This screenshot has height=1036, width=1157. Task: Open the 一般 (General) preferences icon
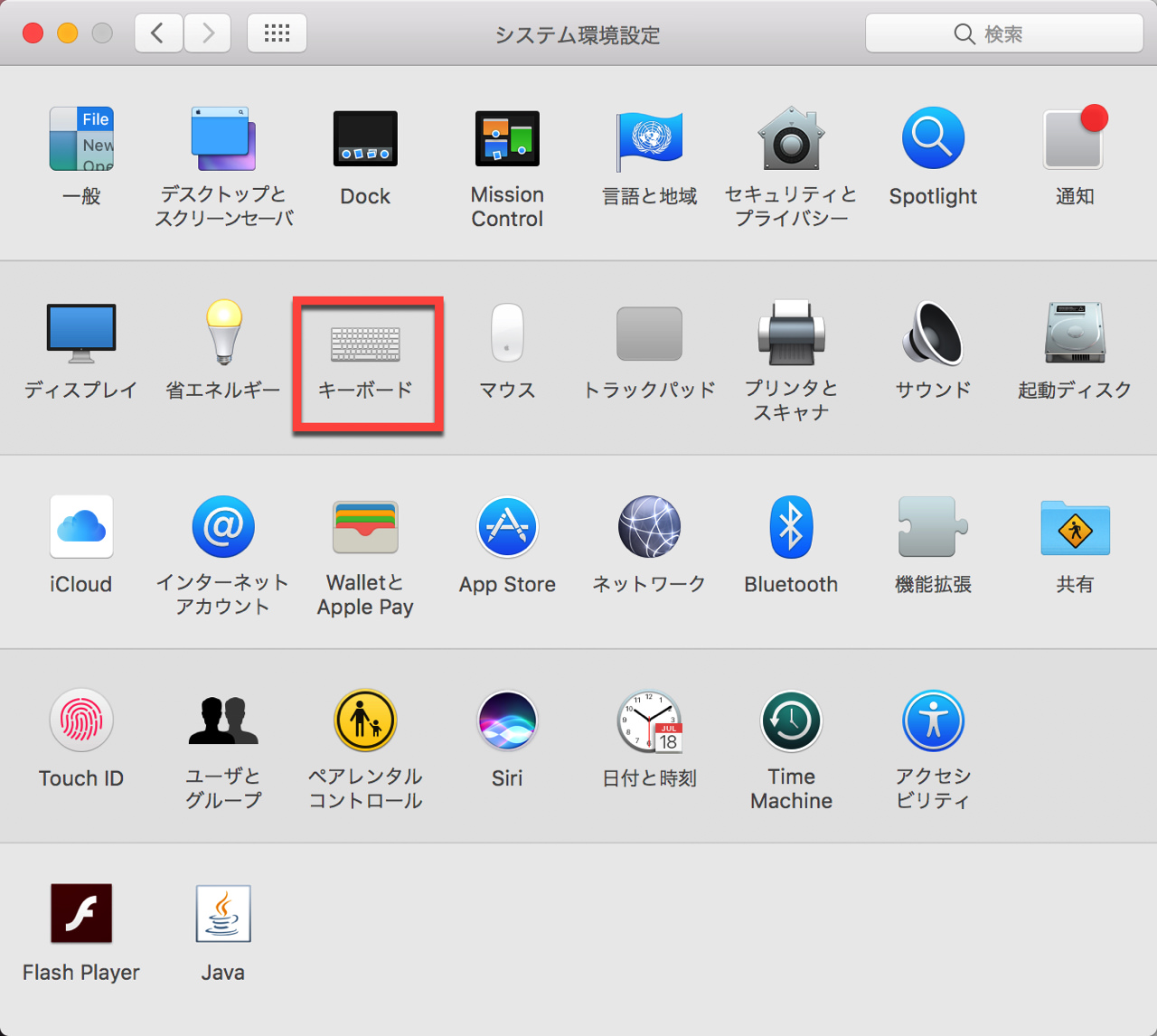(x=81, y=139)
